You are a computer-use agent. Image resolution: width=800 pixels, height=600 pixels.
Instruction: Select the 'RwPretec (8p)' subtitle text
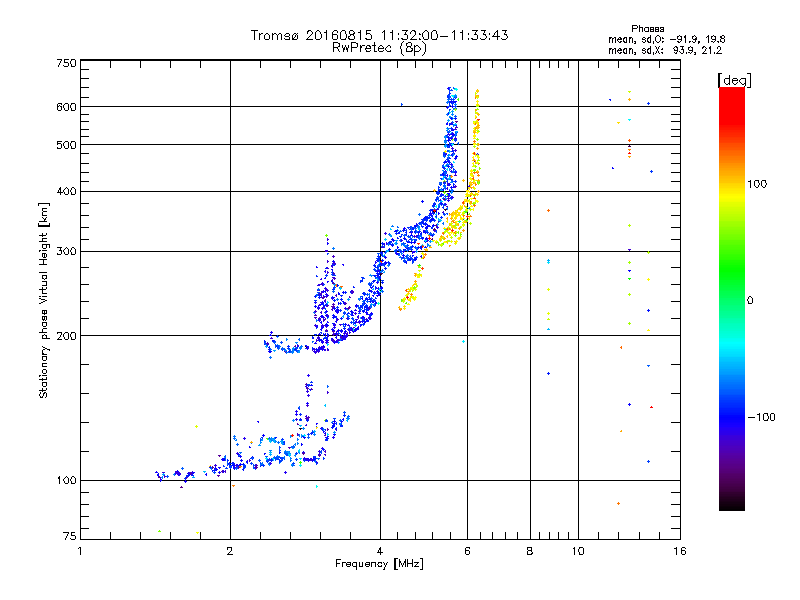pos(379,48)
